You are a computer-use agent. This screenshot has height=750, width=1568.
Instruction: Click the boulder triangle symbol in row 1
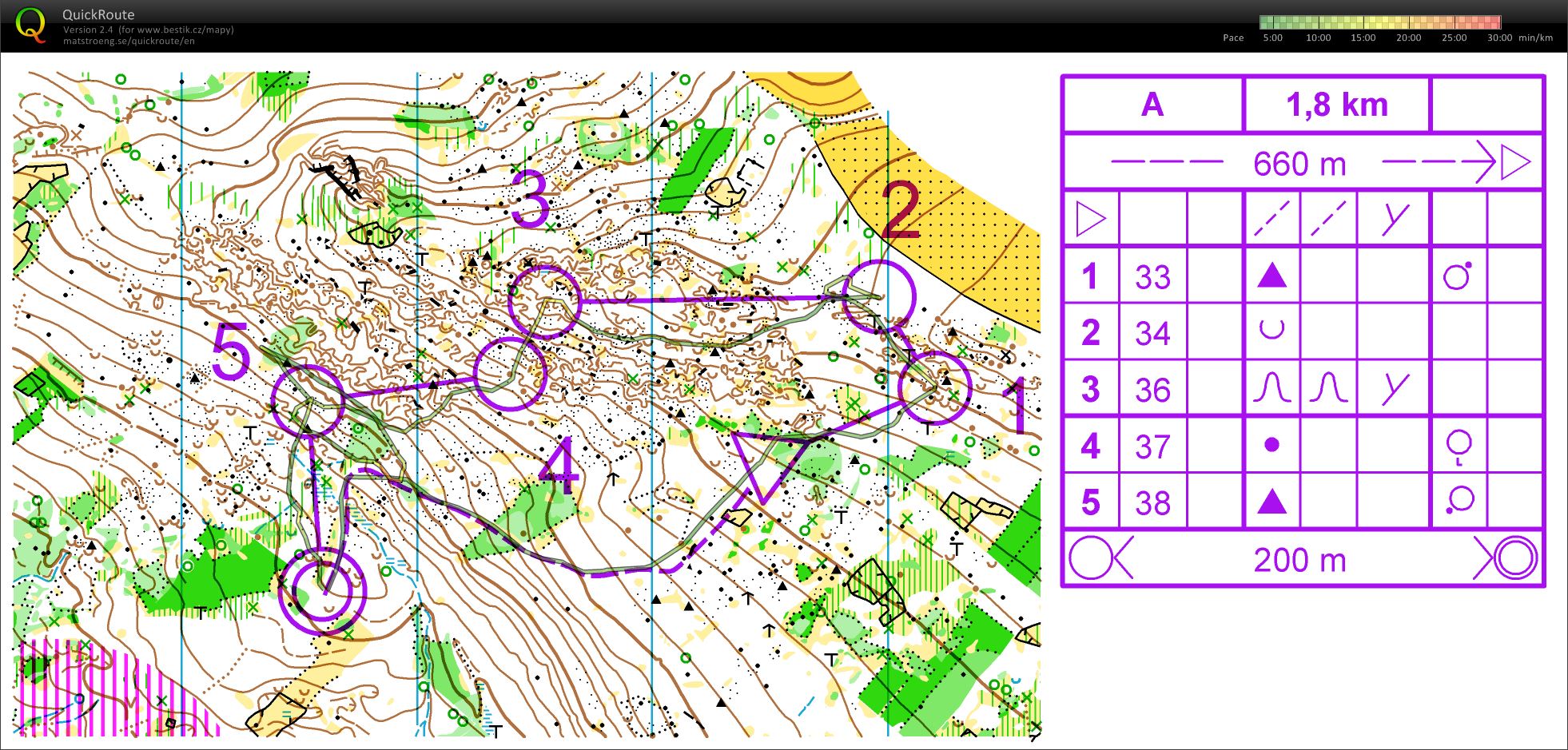click(x=1272, y=276)
